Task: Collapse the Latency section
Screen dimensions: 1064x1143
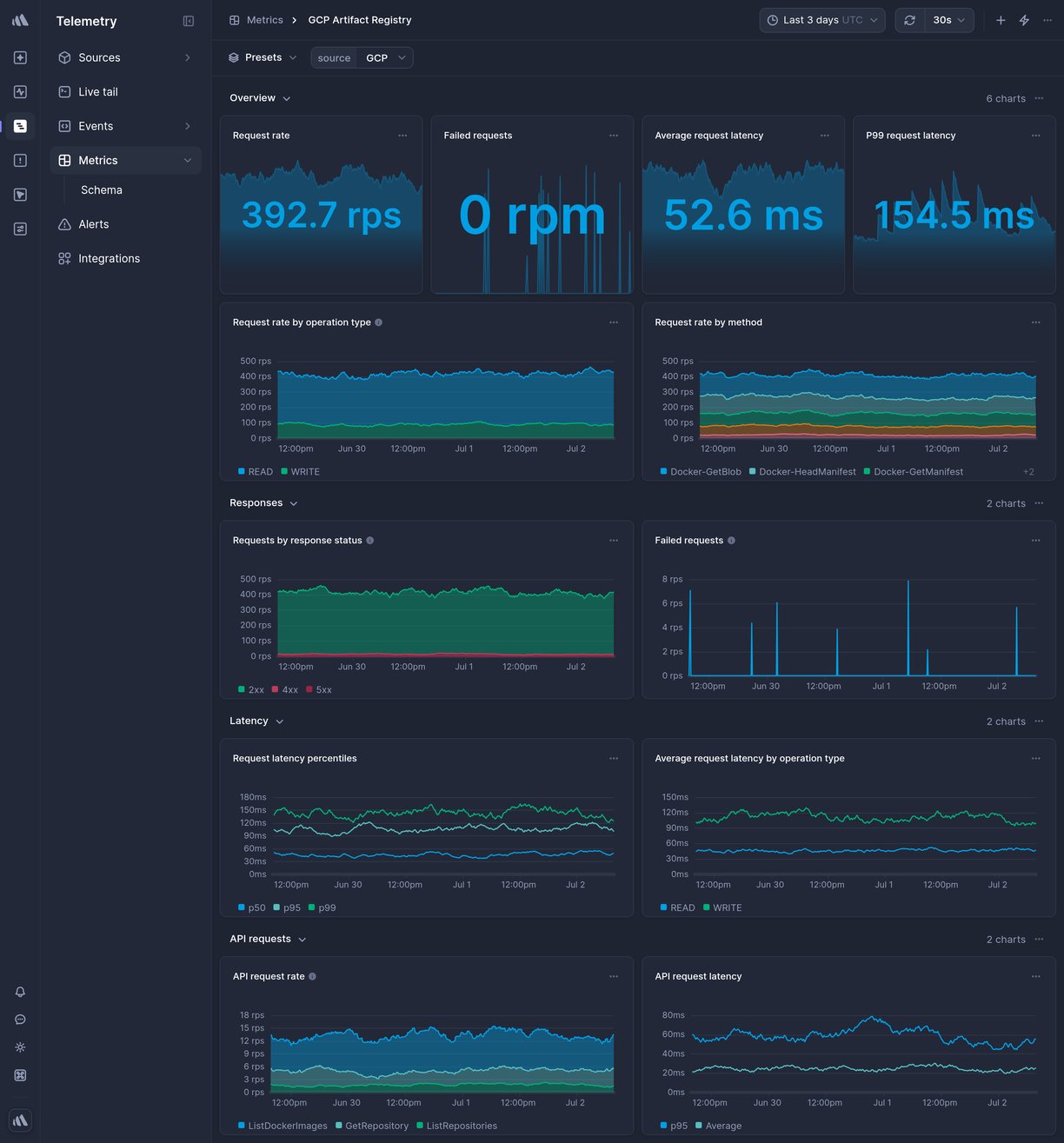Action: pyautogui.click(x=256, y=721)
